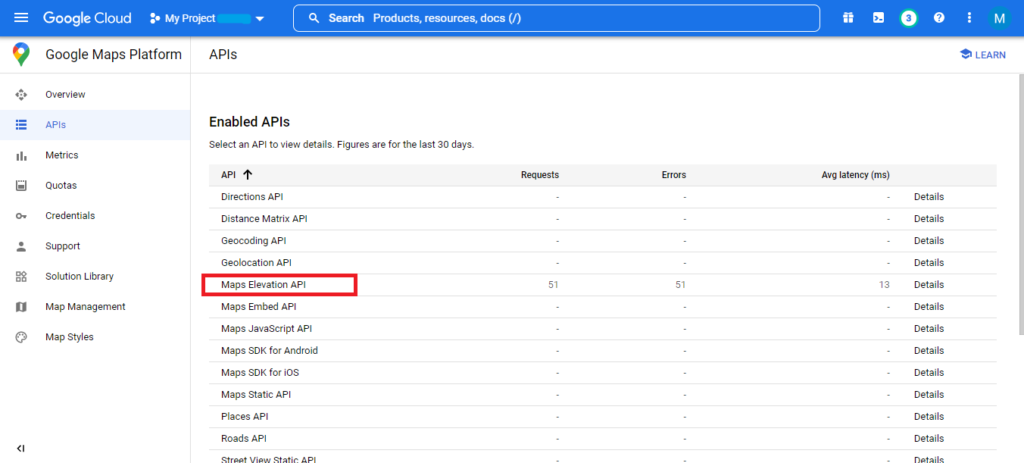Sort by the Requests column header
The height and width of the screenshot is (463, 1024).
[539, 175]
